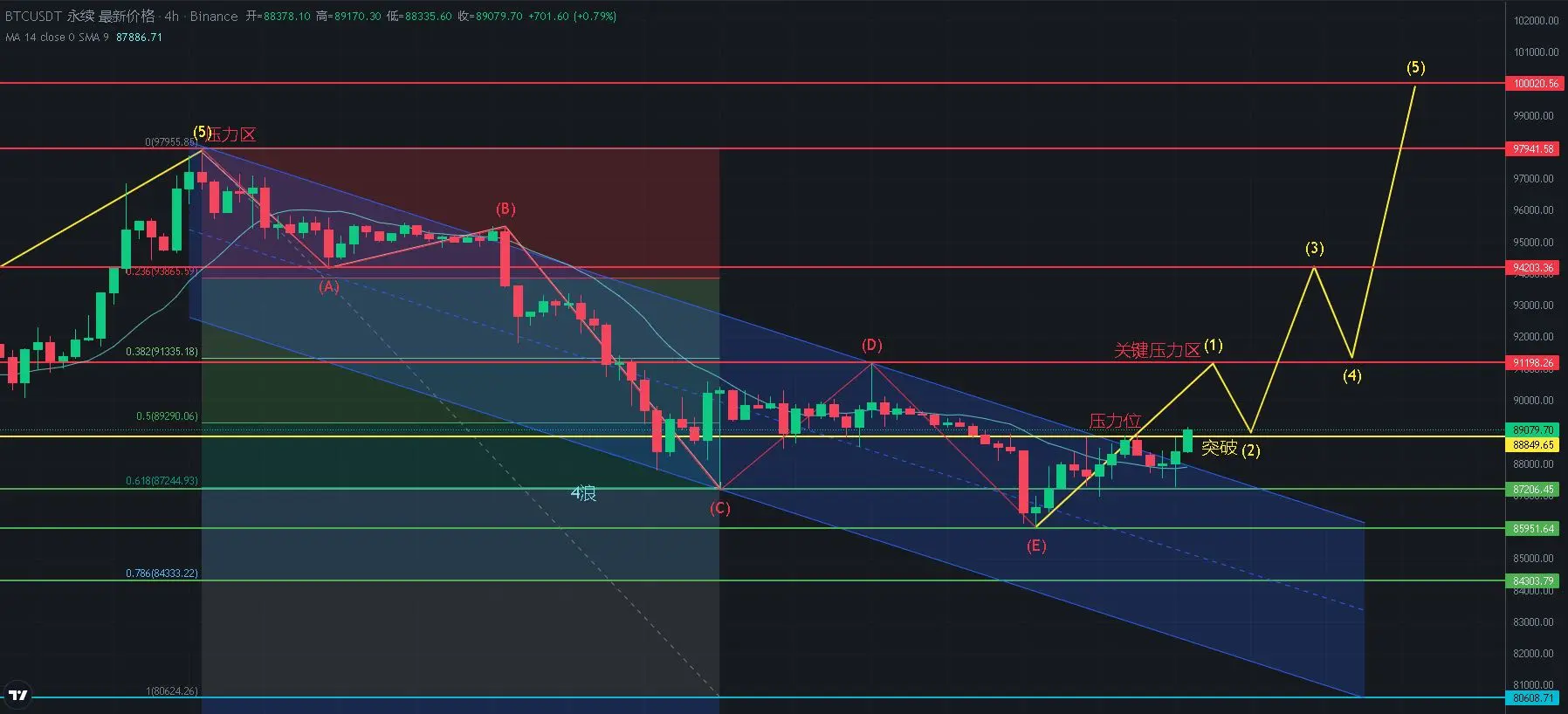Select the 87206.45 green price label

pos(1533,490)
